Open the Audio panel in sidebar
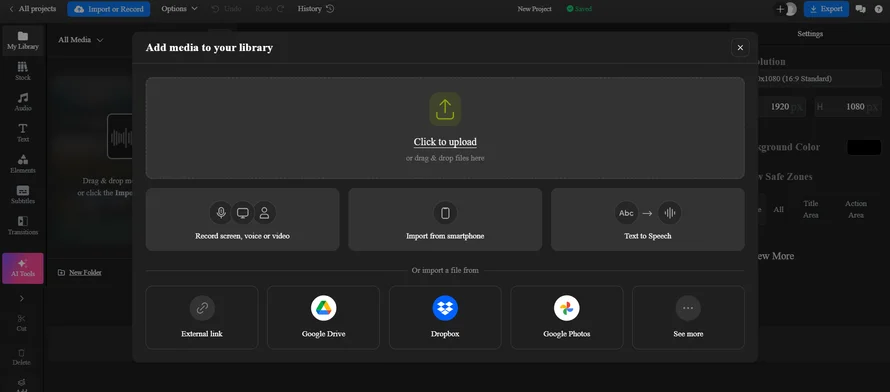890x392 pixels. click(23, 102)
